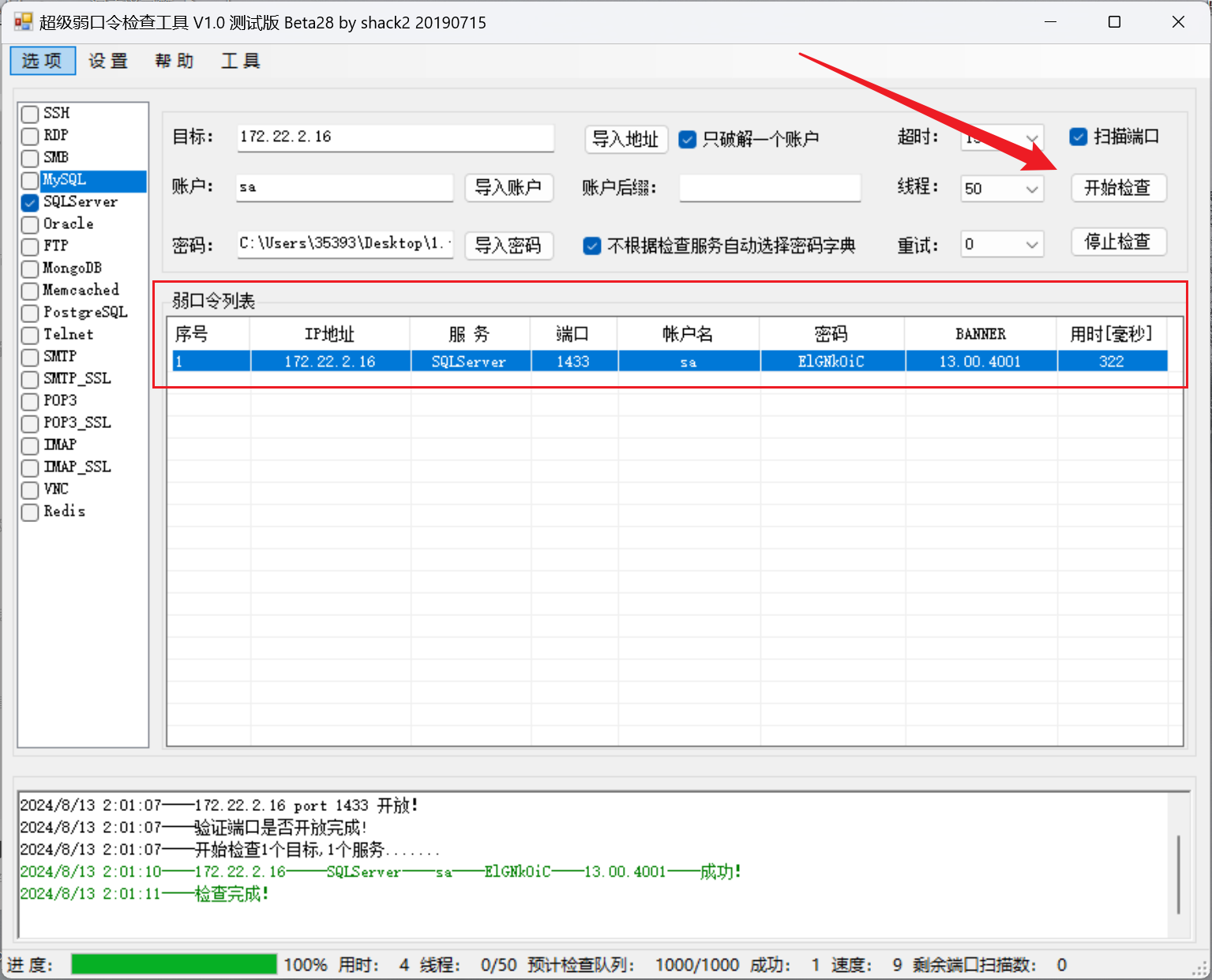Check the SMTP_SSL checkbox
Image resolution: width=1212 pixels, height=980 pixels.
30,379
